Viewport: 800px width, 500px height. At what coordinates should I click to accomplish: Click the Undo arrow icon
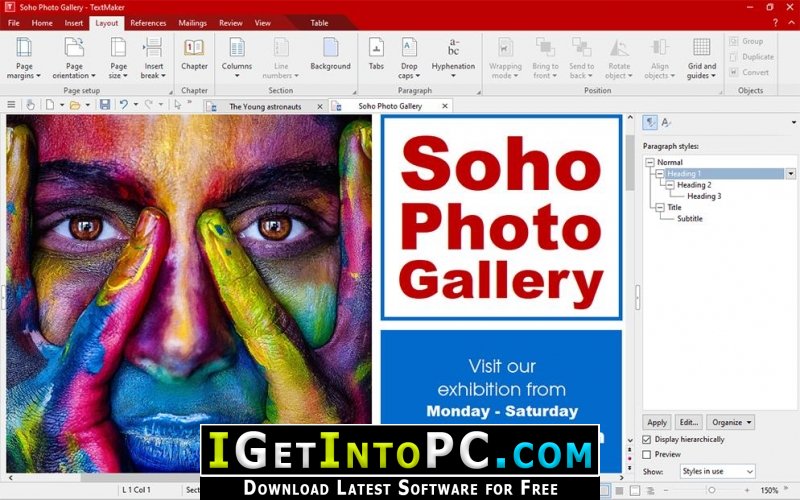click(123, 105)
